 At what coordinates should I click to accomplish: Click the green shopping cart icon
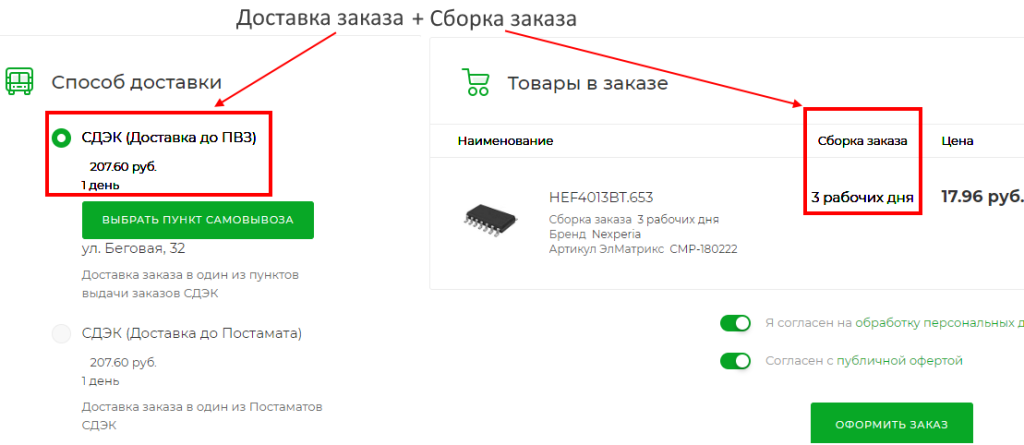pyautogui.click(x=475, y=82)
